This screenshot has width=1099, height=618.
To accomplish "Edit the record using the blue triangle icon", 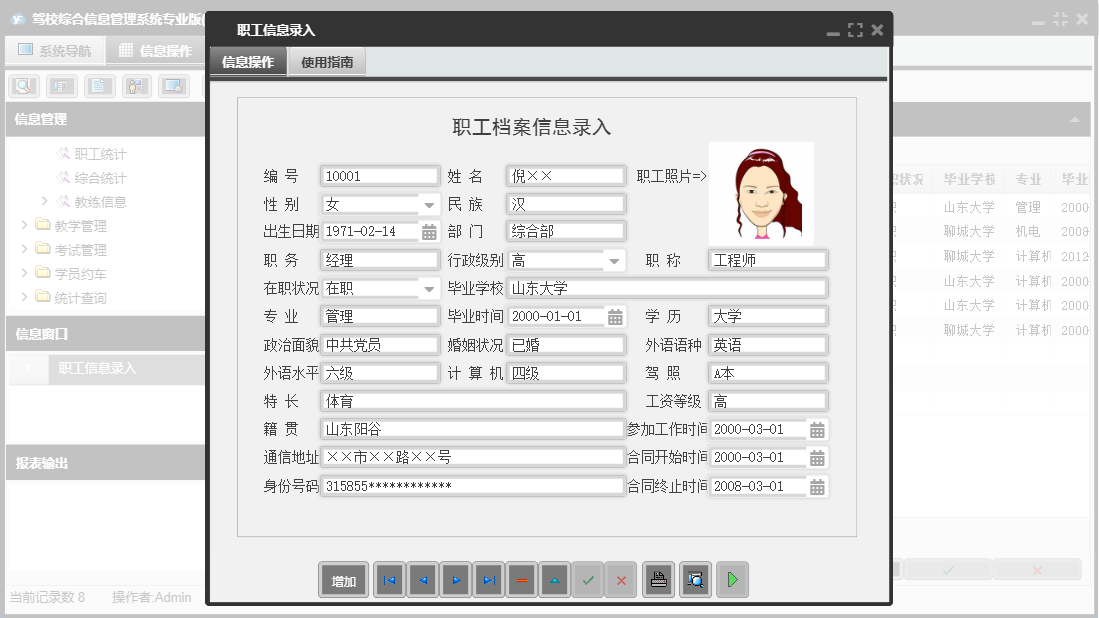I will (554, 579).
